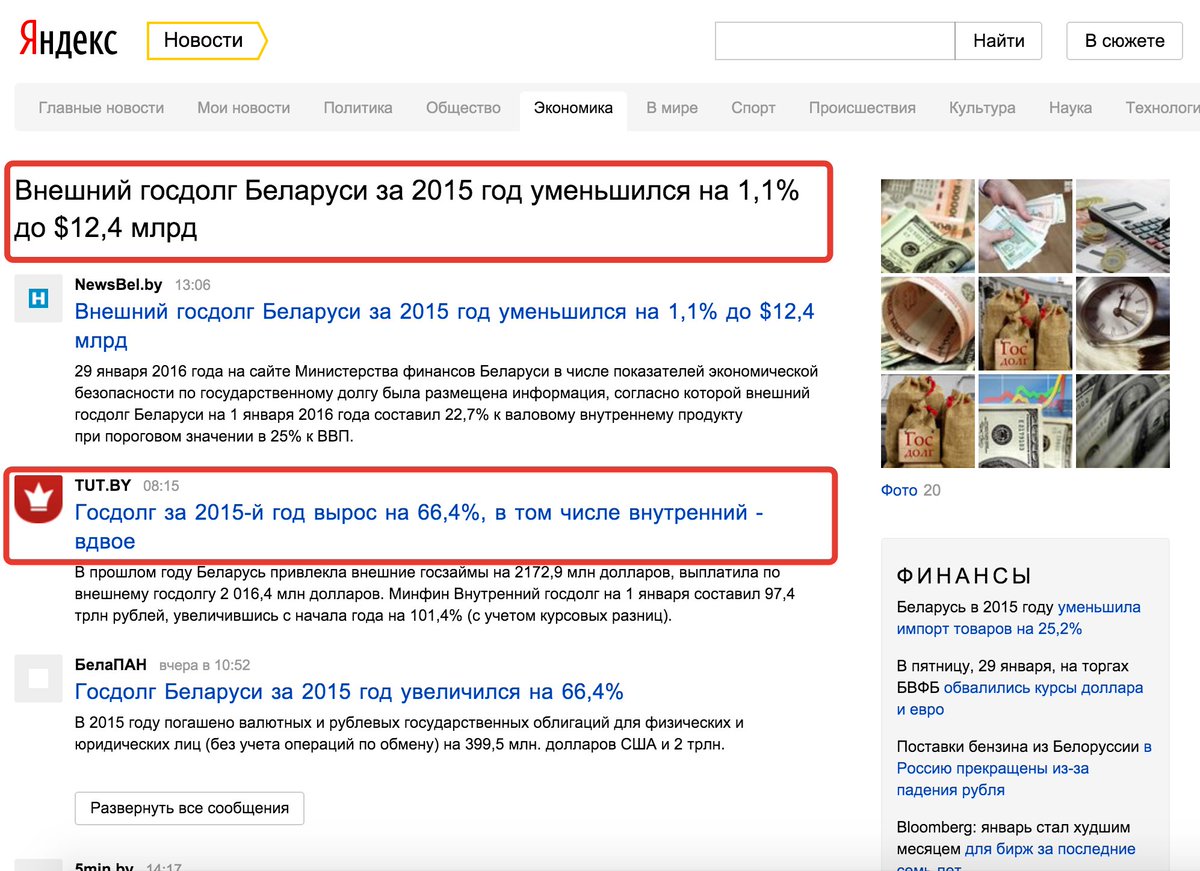Click the В сюжете button
1200x871 pixels.
1125,41
